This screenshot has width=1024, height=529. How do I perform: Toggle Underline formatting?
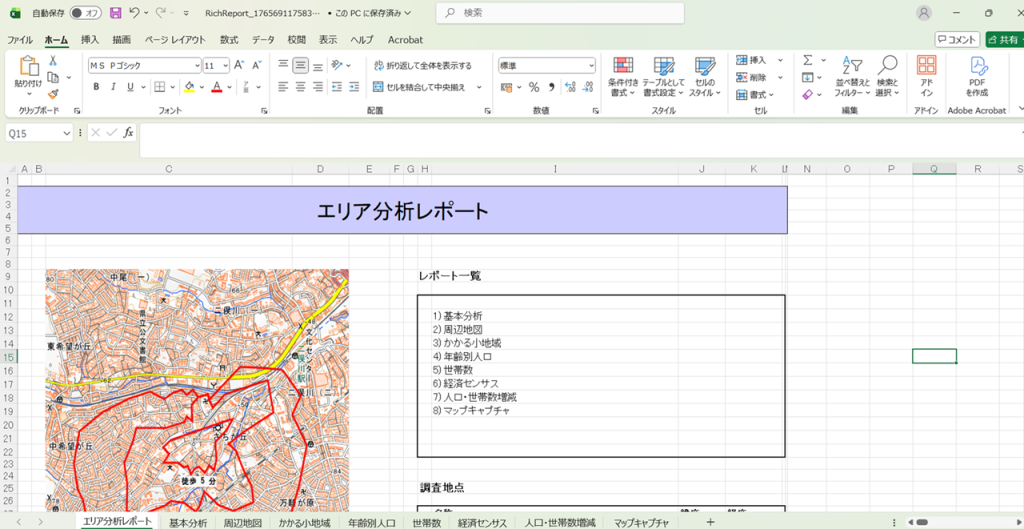tap(130, 87)
